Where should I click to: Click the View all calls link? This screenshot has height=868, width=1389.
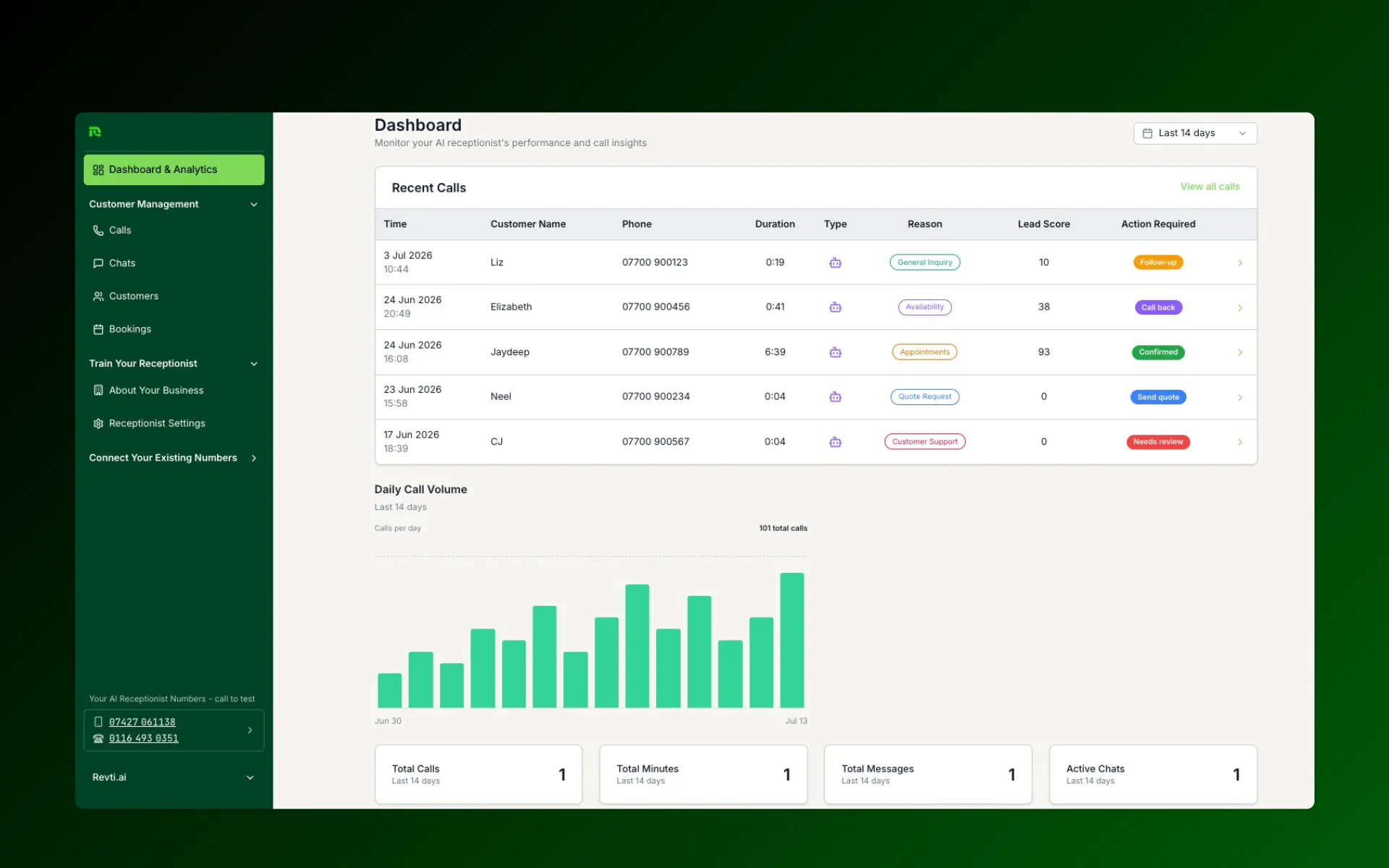point(1210,187)
